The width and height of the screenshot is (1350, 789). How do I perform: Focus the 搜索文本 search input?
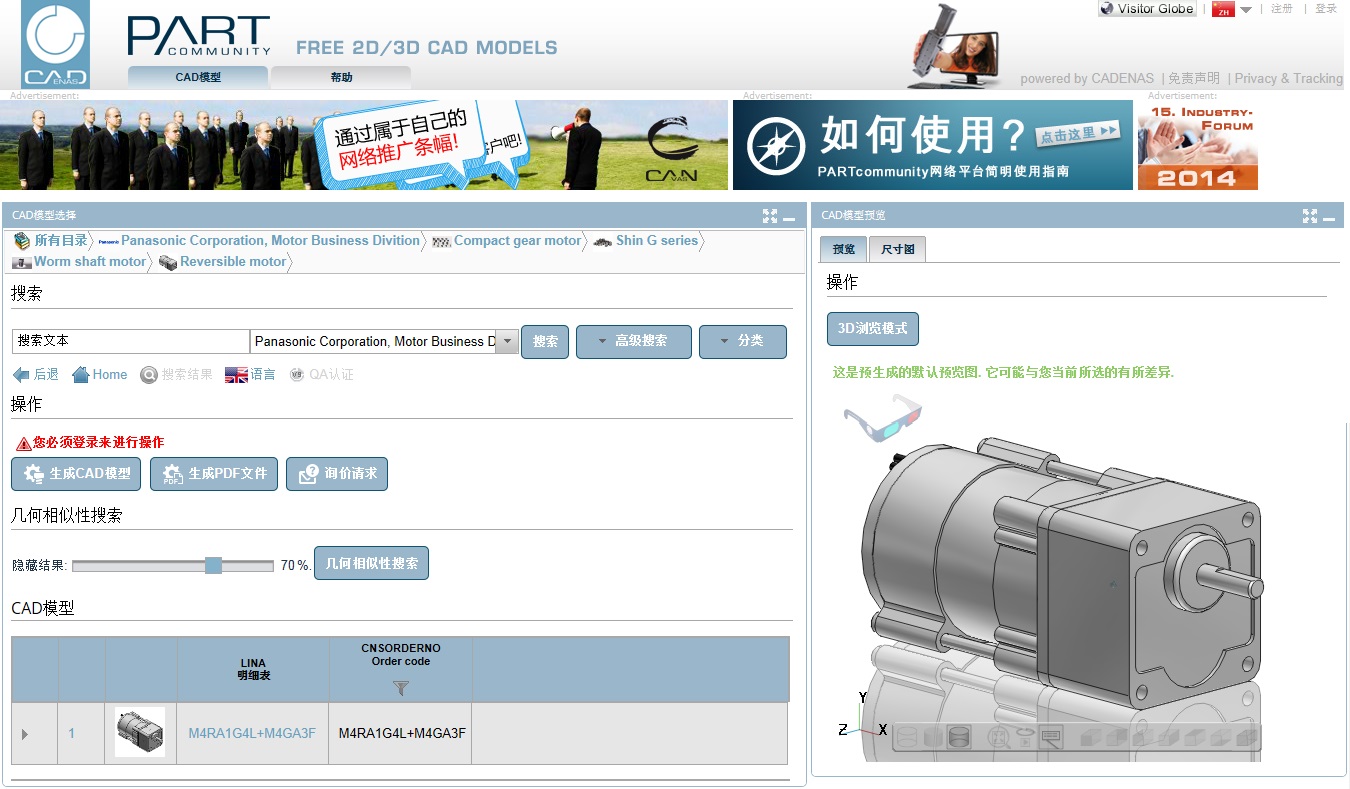pos(131,341)
